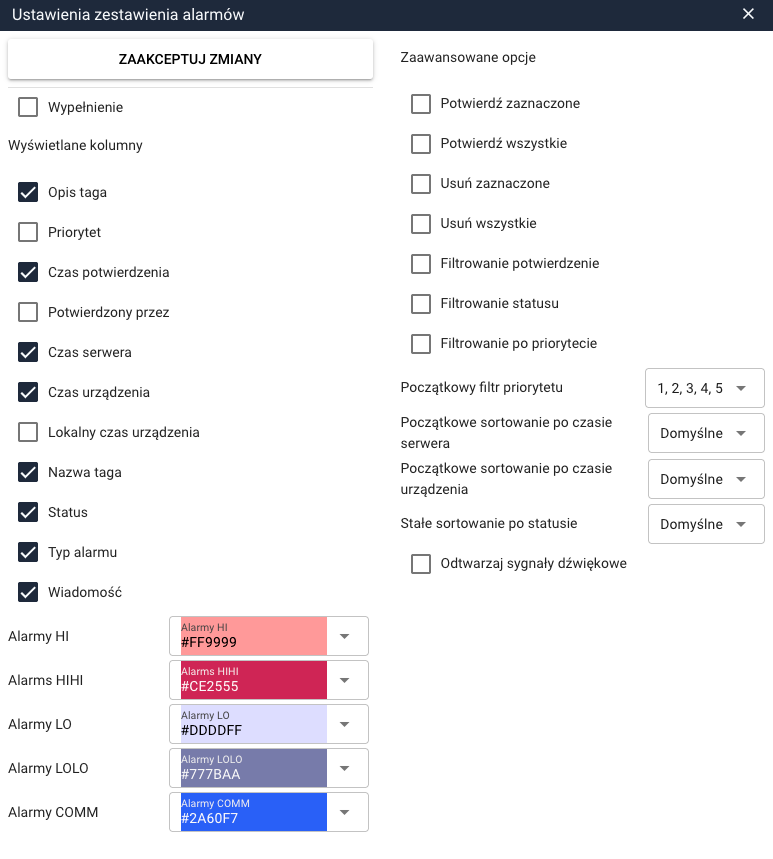
Task: Click the Alarmy LOLO #777BAA color field
Action: pyautogui.click(x=254, y=768)
